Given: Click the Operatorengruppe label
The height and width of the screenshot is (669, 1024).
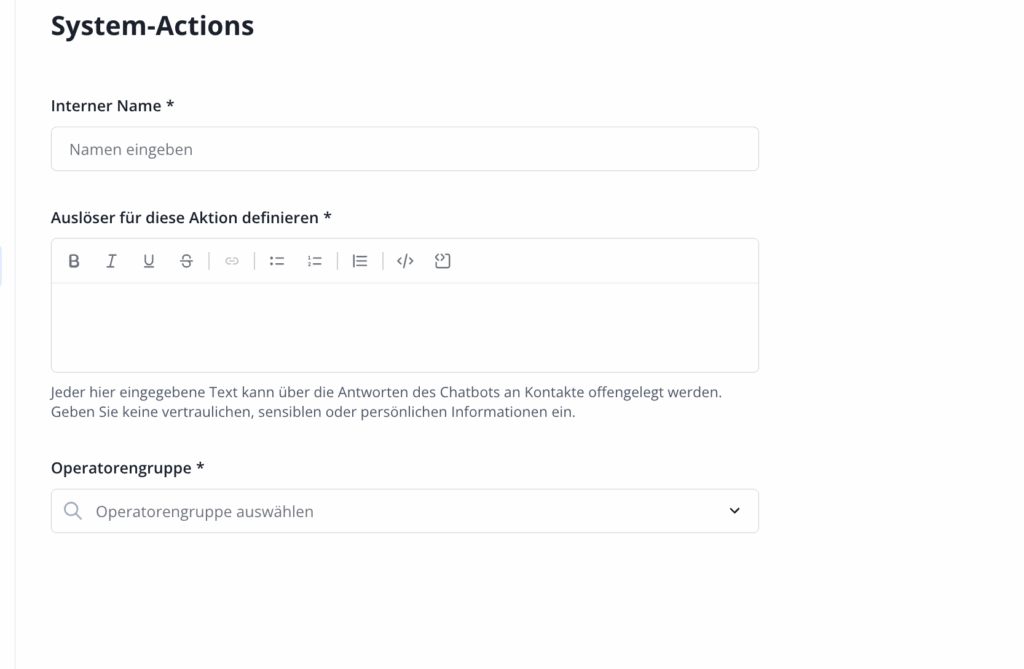Looking at the screenshot, I should (x=127, y=467).
